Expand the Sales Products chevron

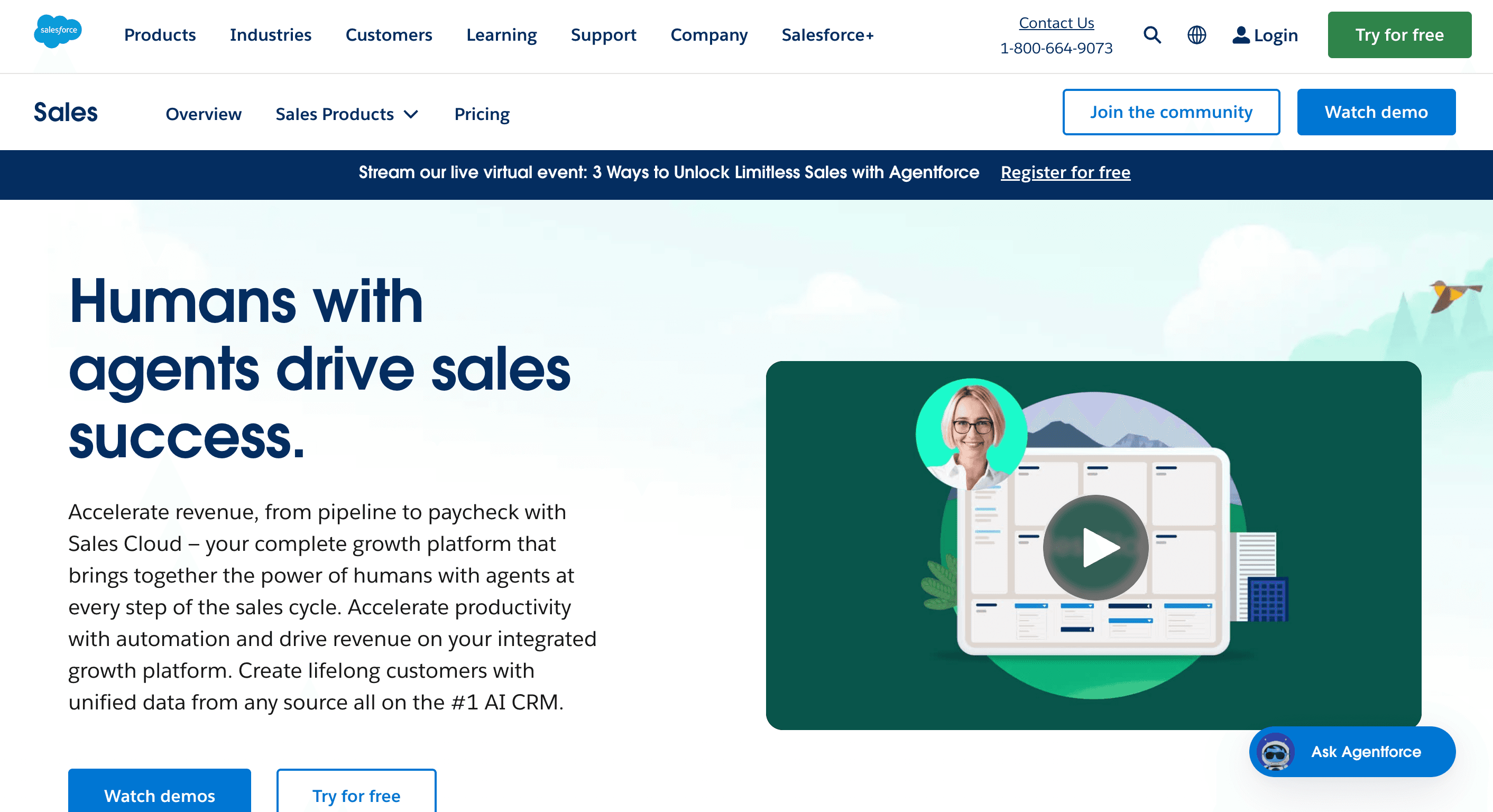tap(411, 114)
